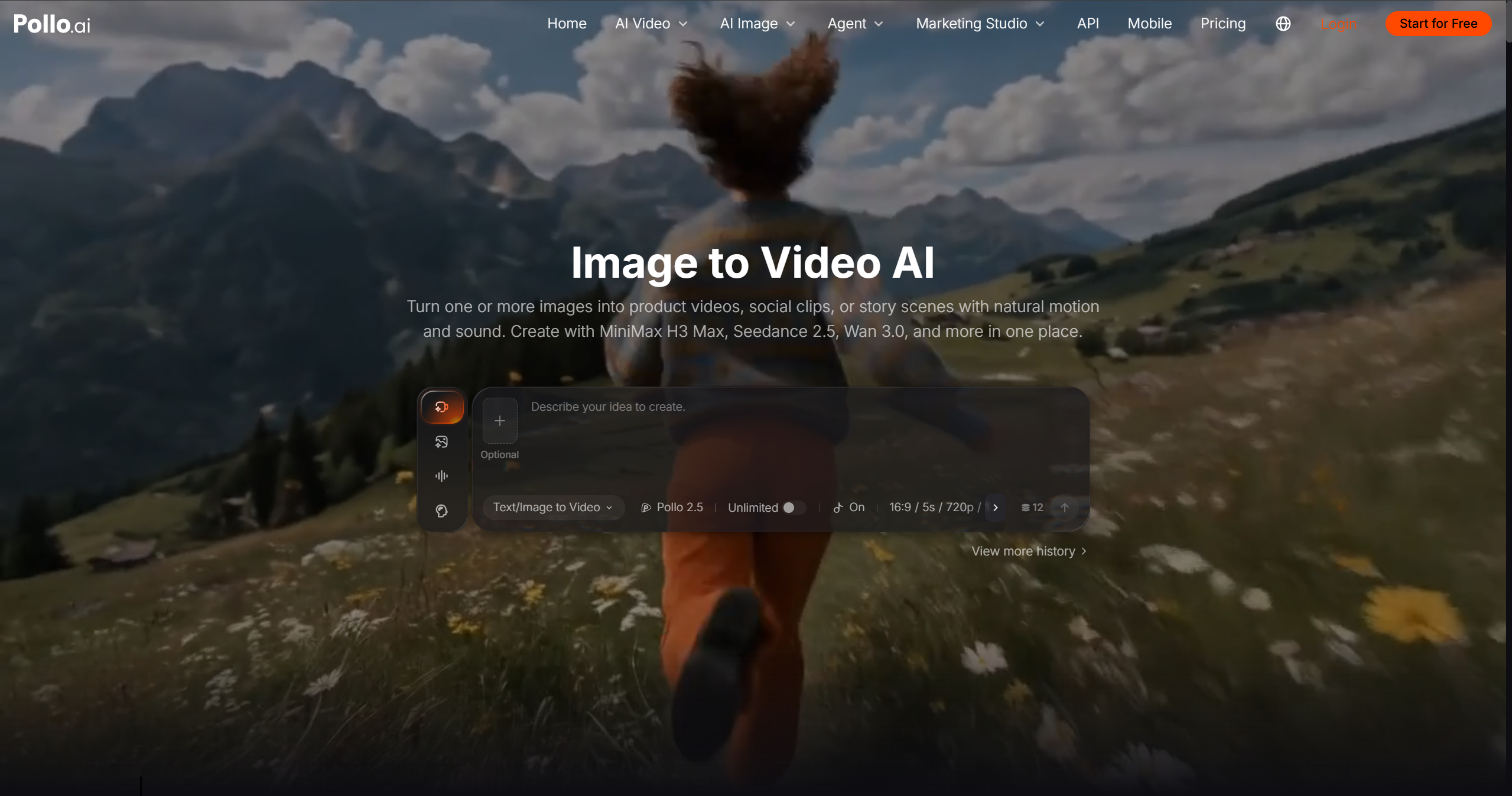
Task: Open the Mobile nav item
Action: 1149,24
